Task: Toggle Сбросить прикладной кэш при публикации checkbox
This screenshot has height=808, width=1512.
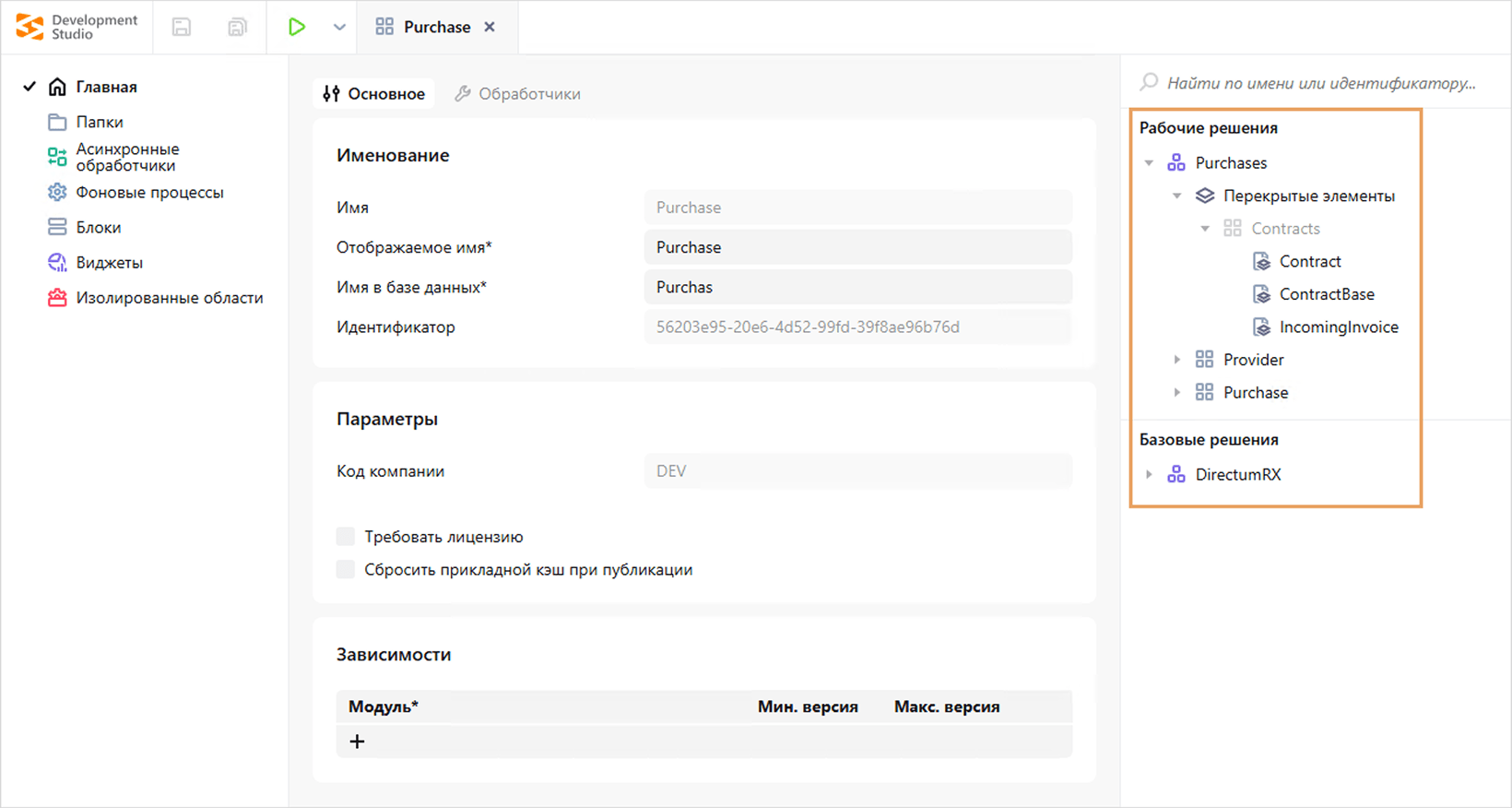Action: 346,570
